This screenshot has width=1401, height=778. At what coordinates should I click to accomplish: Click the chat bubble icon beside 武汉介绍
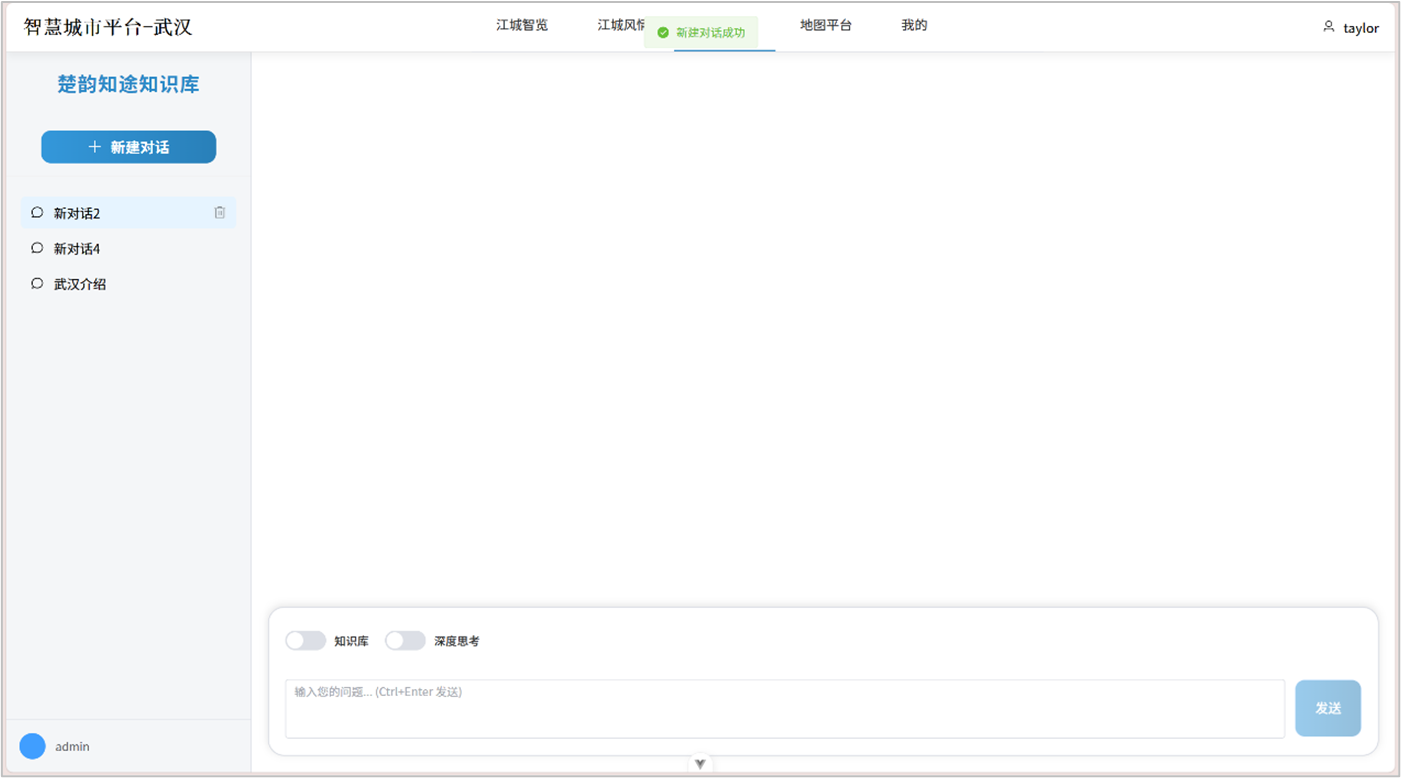[x=37, y=284]
